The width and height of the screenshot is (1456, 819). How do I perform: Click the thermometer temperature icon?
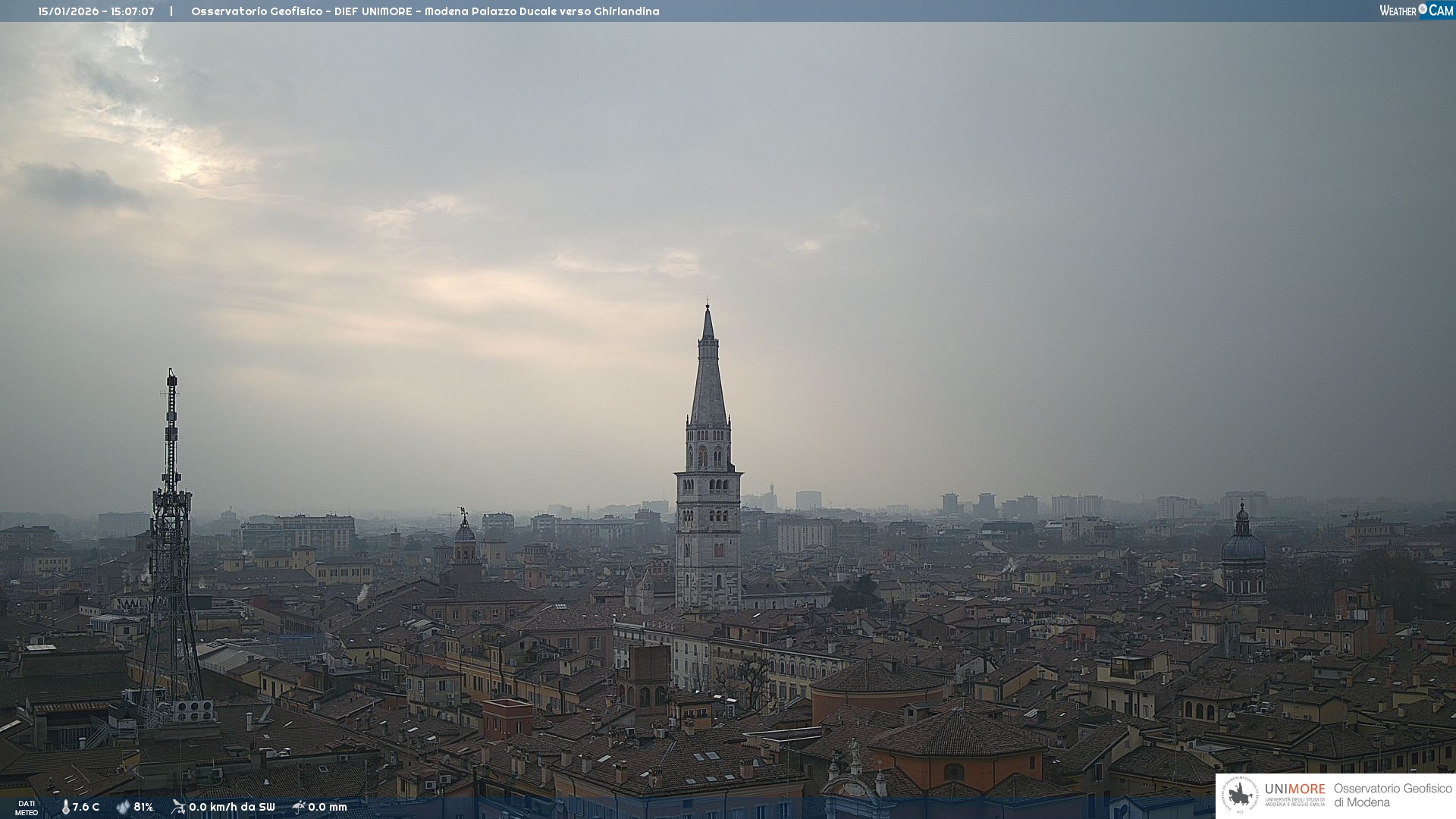click(65, 807)
